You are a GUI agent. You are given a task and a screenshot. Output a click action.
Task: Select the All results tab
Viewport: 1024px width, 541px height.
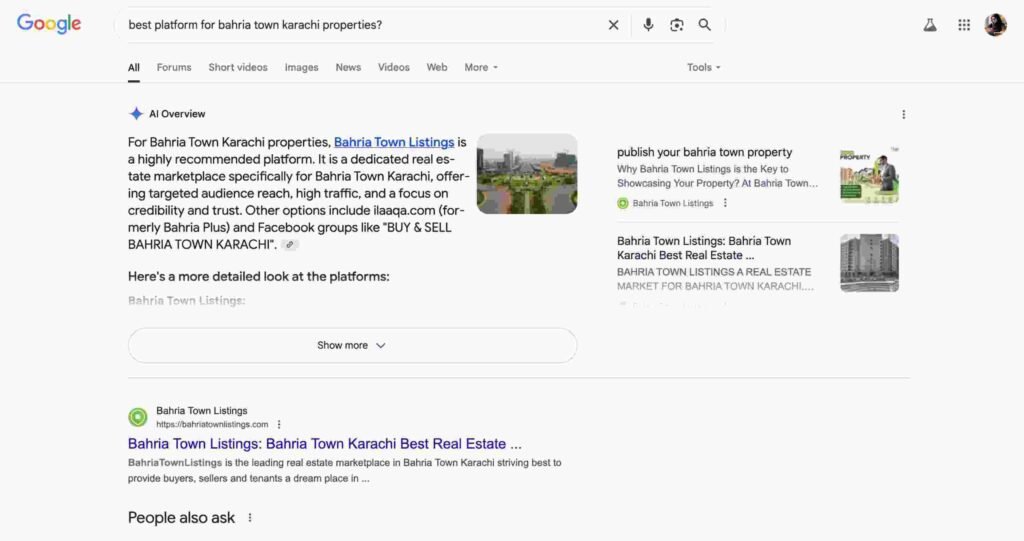(134, 67)
